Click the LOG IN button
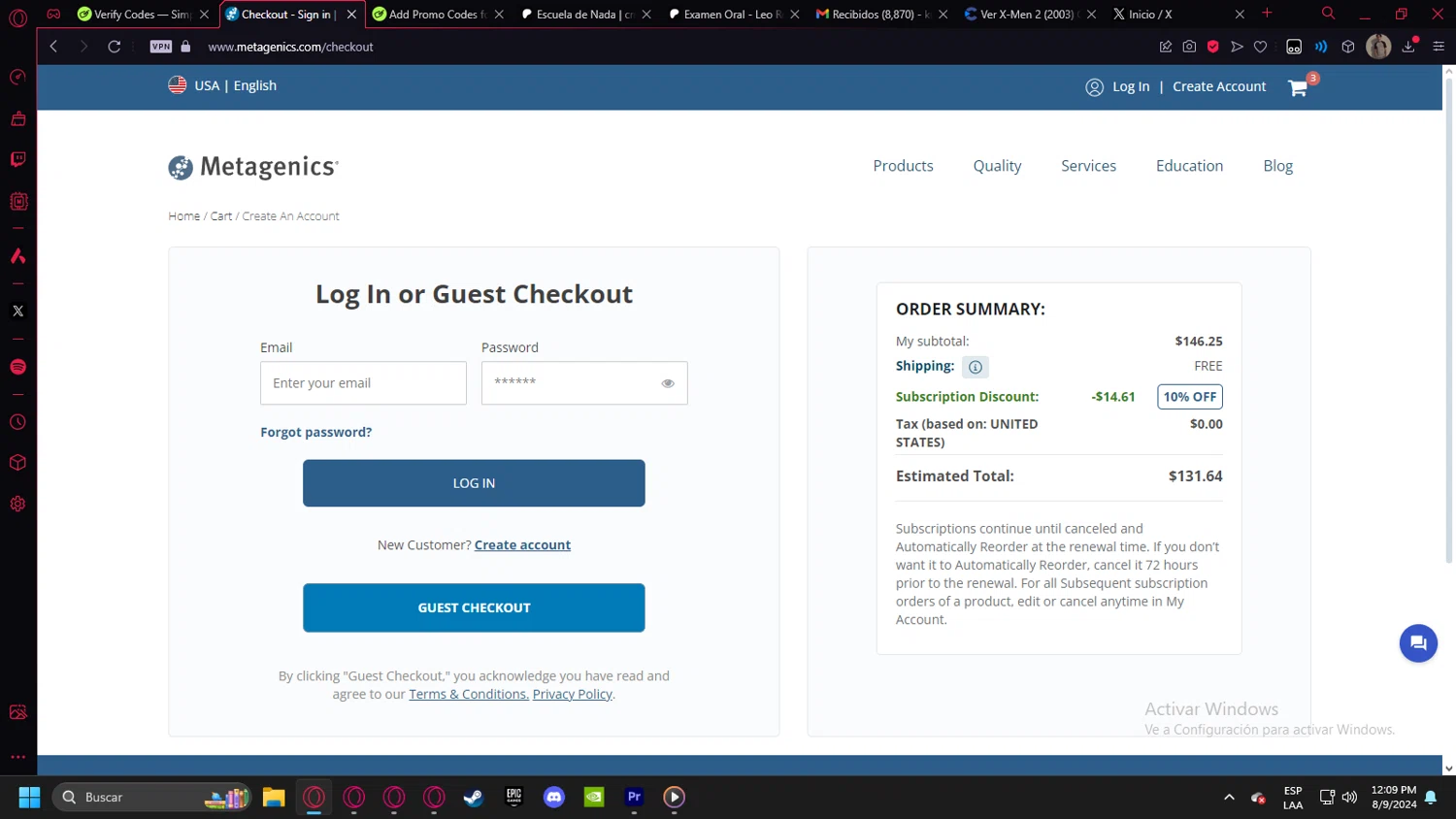 click(474, 483)
